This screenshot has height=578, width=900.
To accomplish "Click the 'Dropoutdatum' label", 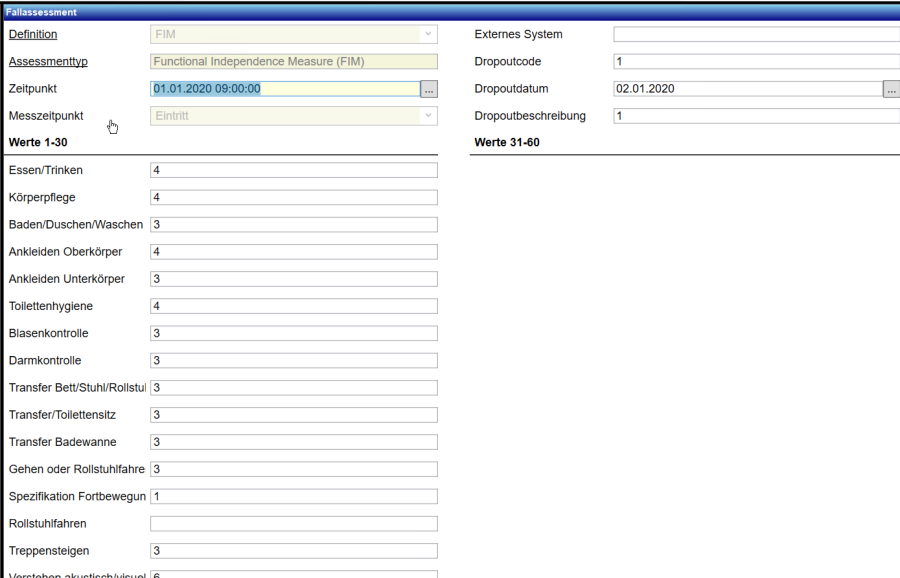I will tap(511, 89).
